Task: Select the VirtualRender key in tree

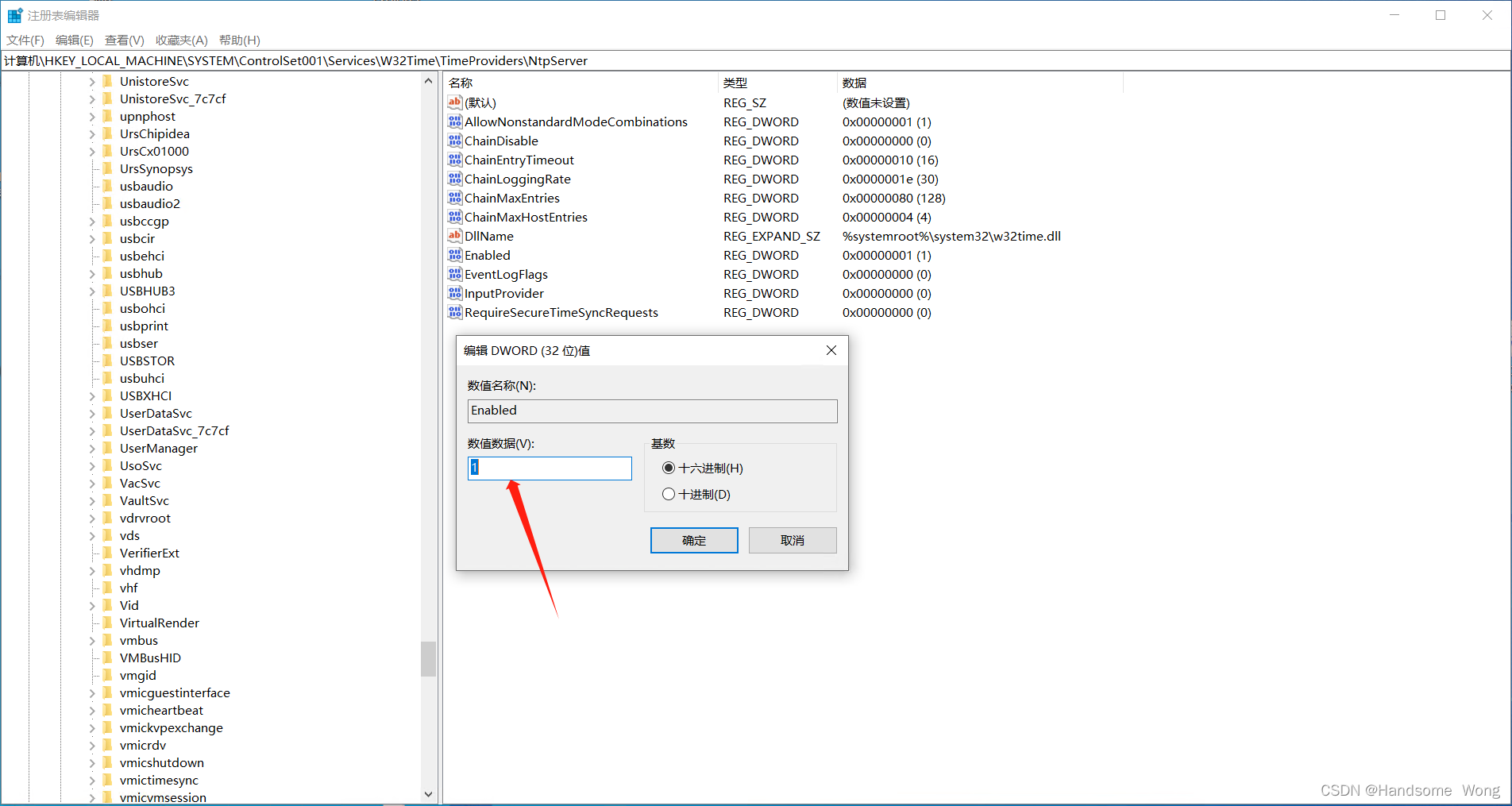Action: point(160,623)
